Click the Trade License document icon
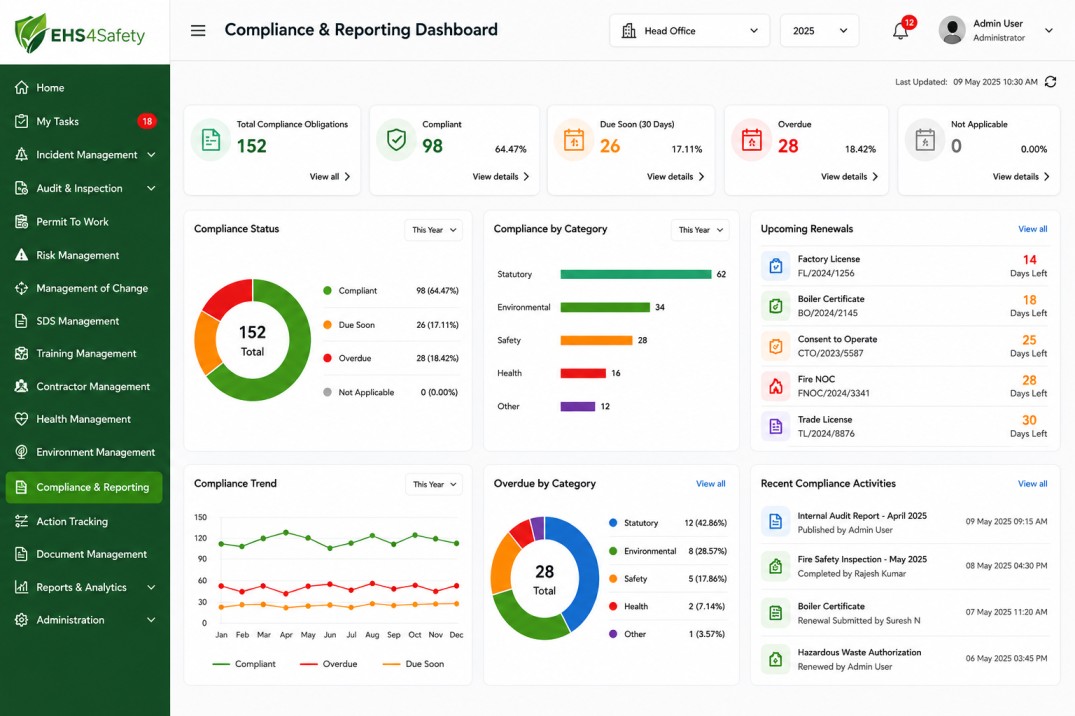 tap(775, 427)
